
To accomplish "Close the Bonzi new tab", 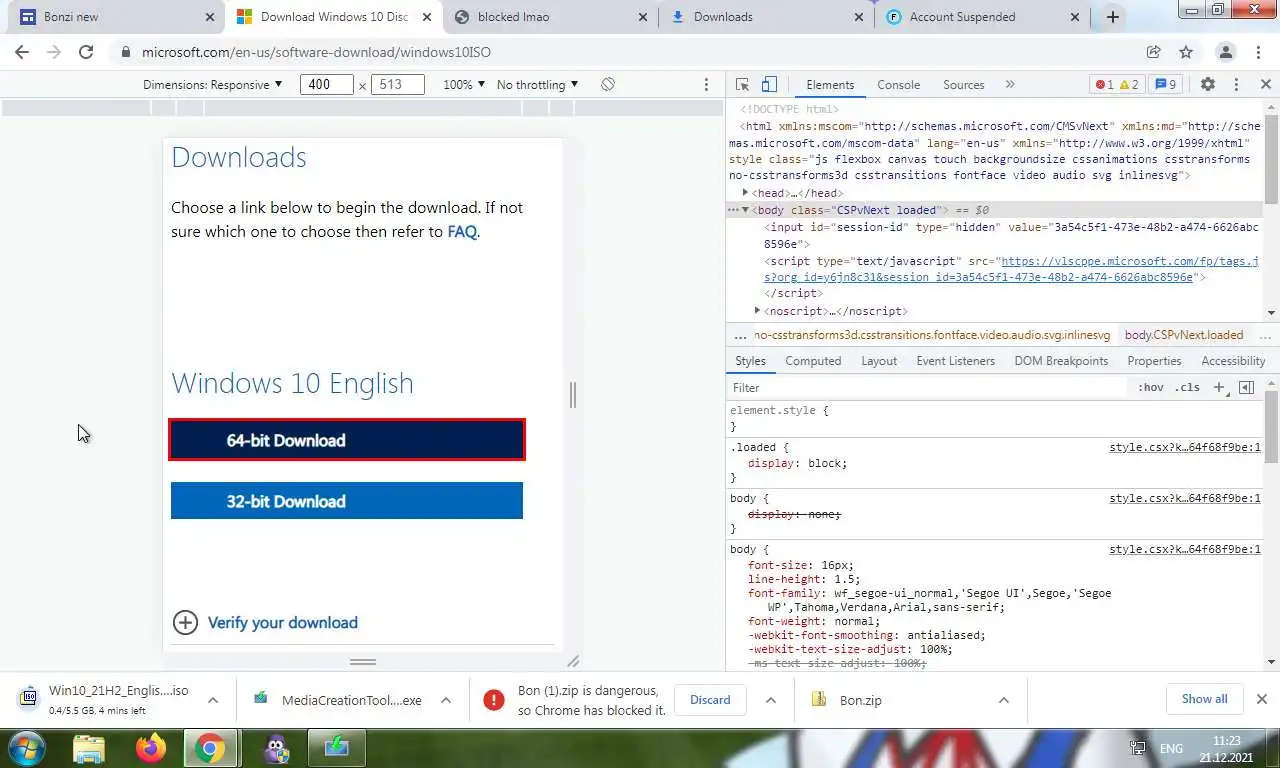I will [x=210, y=17].
